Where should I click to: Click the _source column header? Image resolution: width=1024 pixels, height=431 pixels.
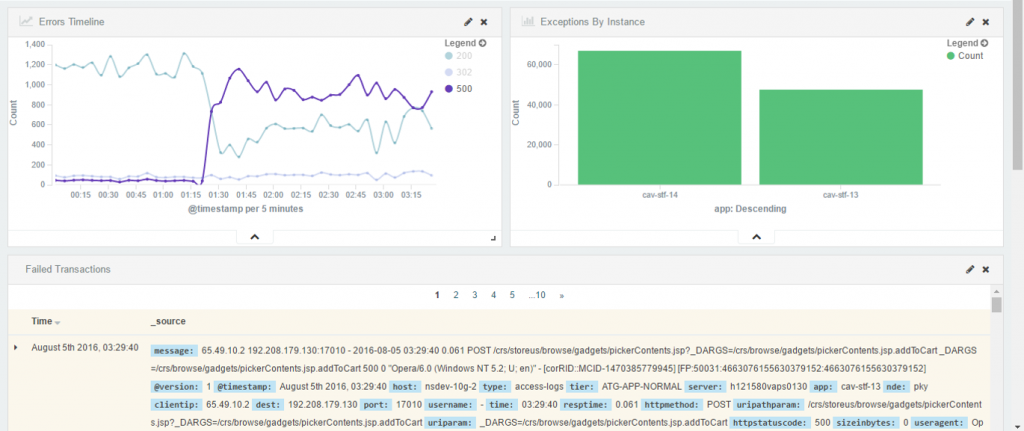pos(168,321)
